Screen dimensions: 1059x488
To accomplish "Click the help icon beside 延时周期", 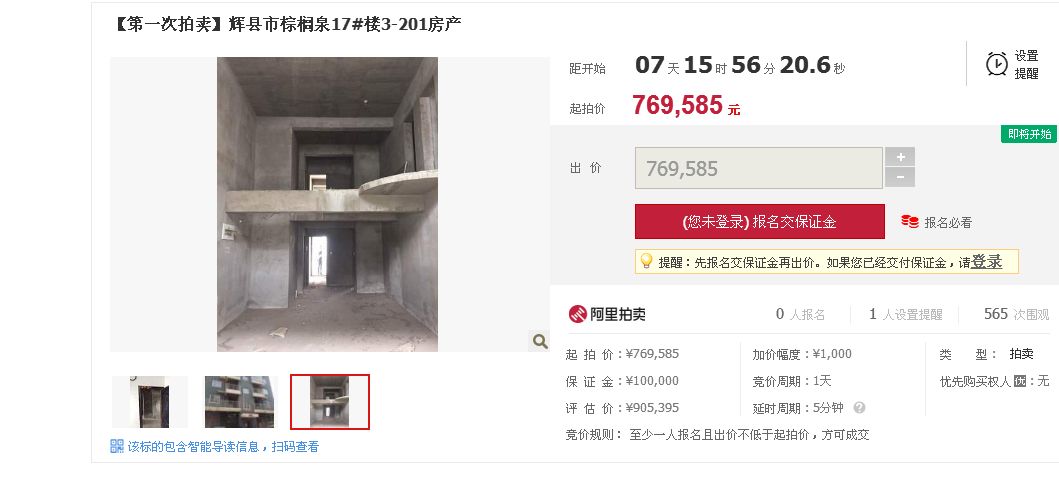I will coord(859,408).
